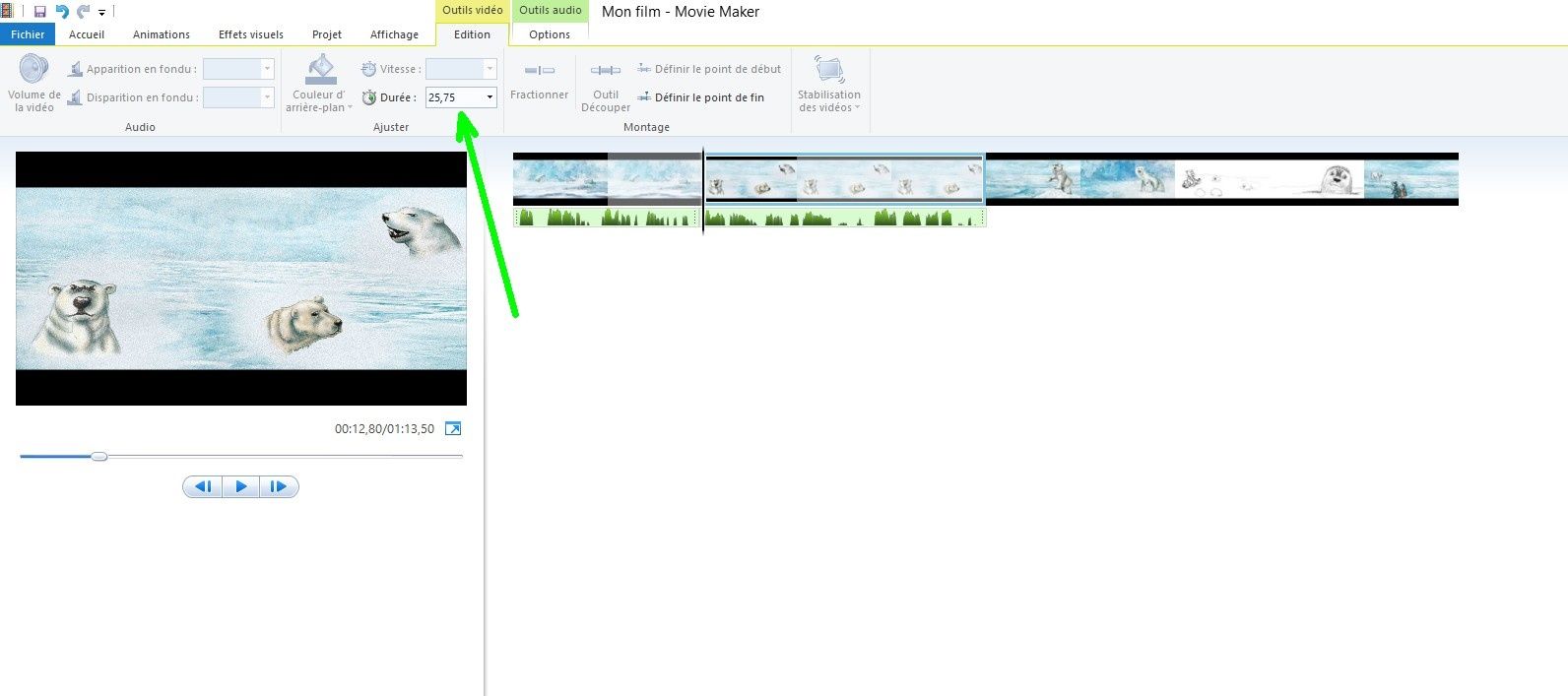The width and height of the screenshot is (1568, 696).
Task: Switch to the Accueil tab
Action: coord(87,34)
